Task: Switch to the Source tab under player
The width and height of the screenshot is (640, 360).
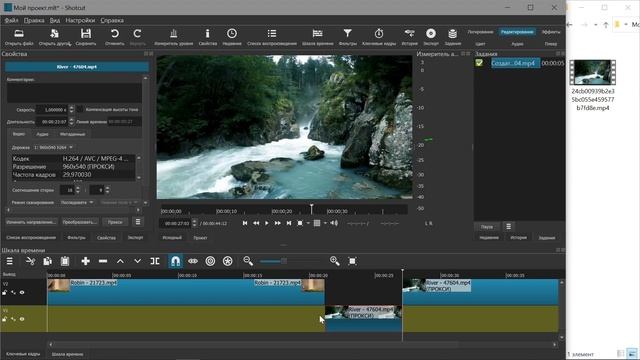Action: coord(172,238)
